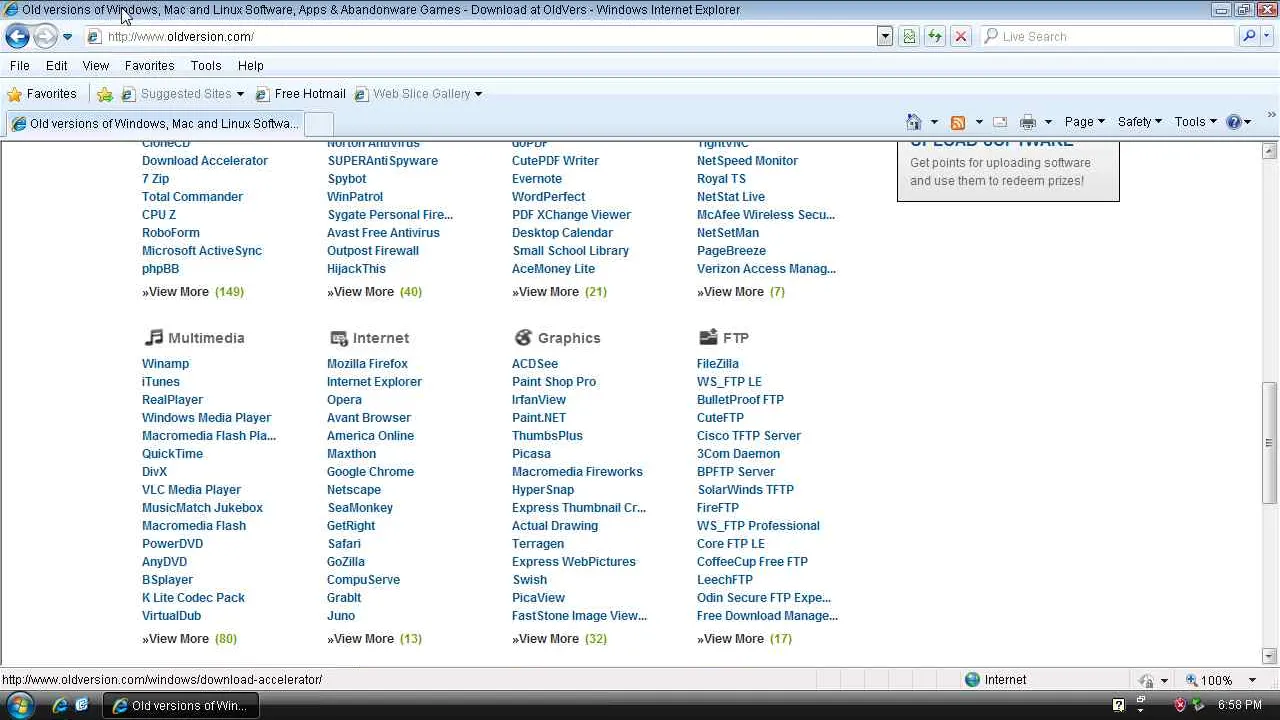The width and height of the screenshot is (1280, 720).
Task: Click the zoom magnifier in status bar
Action: 1192,680
